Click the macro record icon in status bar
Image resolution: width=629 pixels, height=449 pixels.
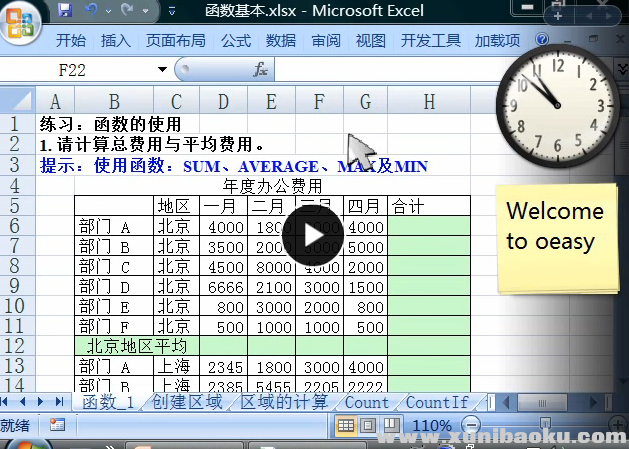click(57, 425)
